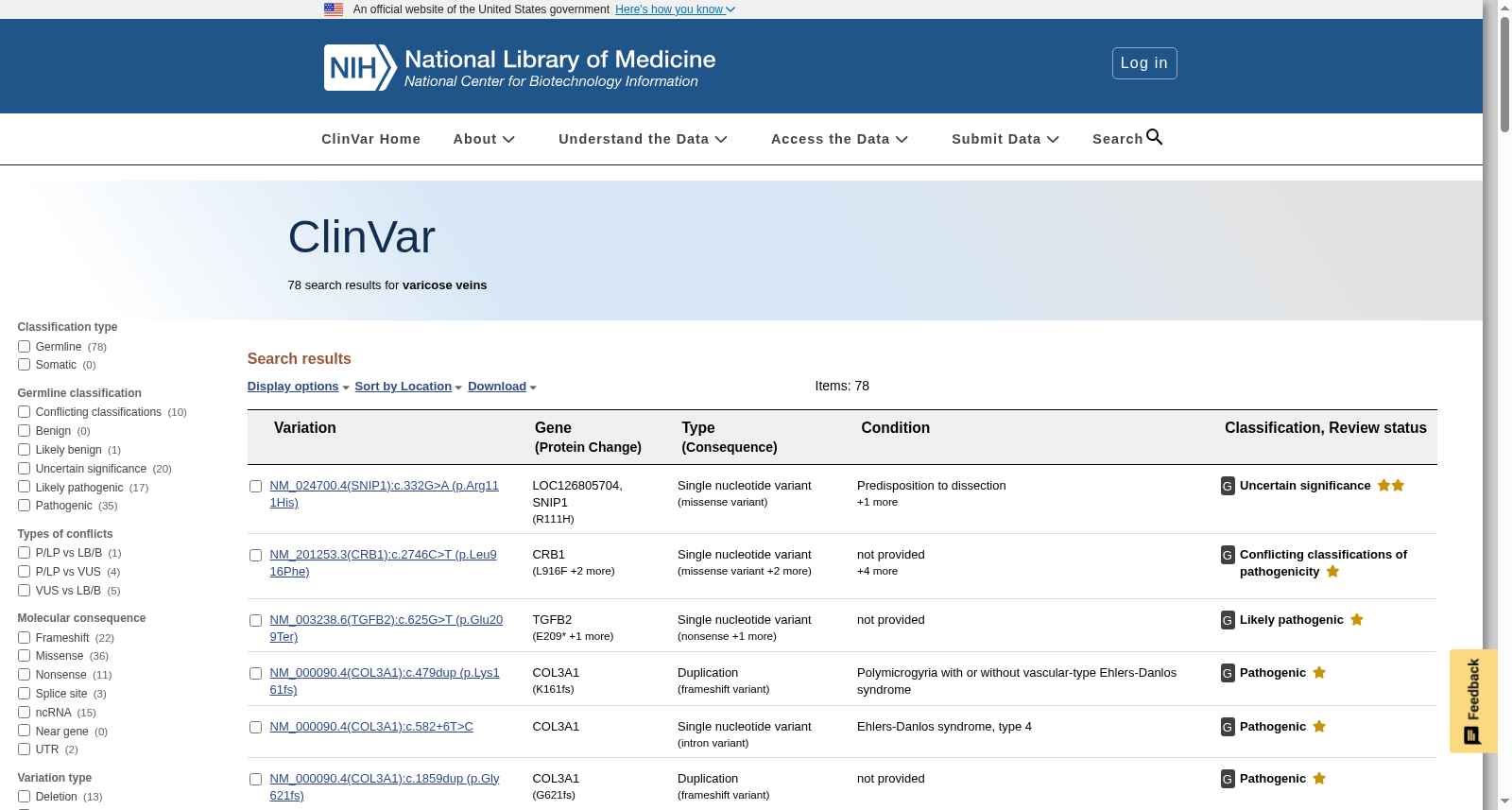This screenshot has width=1512, height=810.
Task: Click star beside Conflicting classifications of pathogenicity
Action: 1332,572
